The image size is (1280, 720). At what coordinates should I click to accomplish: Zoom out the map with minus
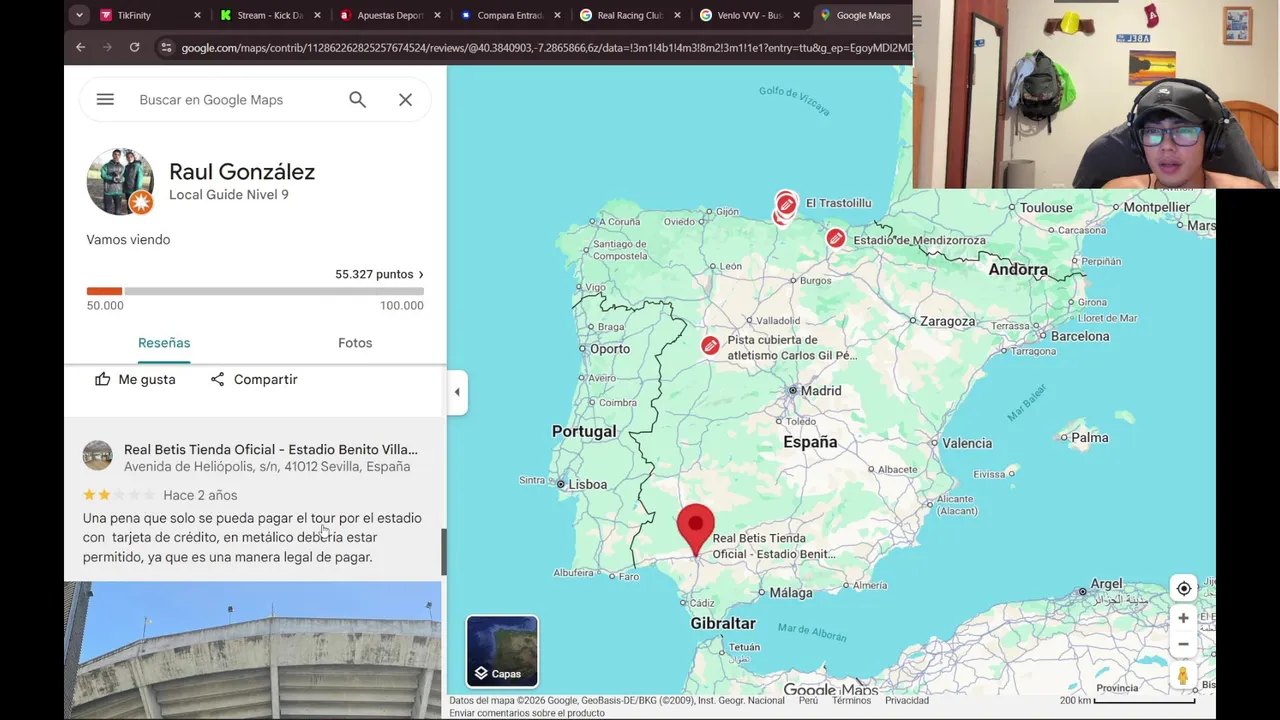click(1183, 644)
